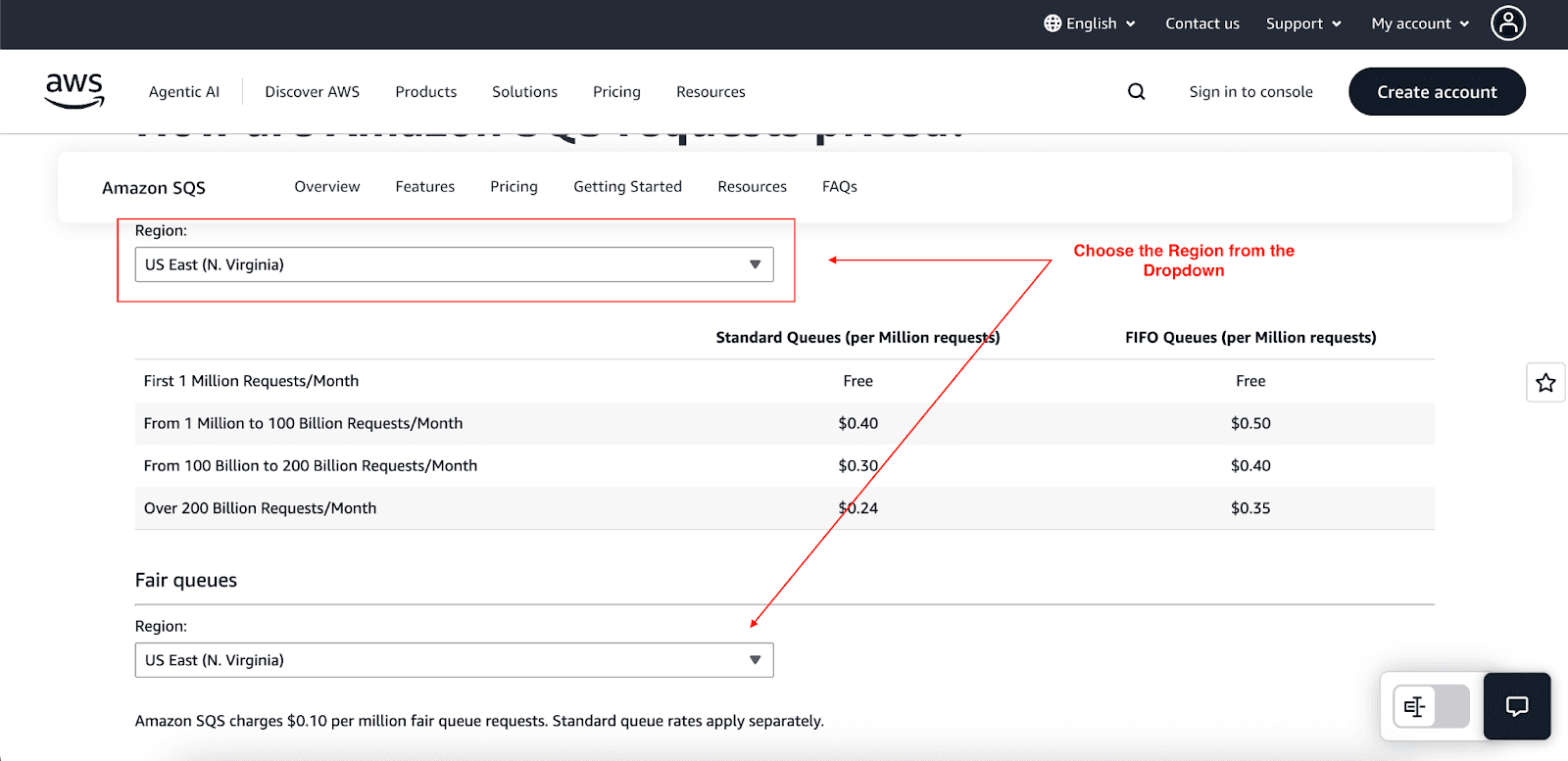Click the Create account button

coord(1437,91)
